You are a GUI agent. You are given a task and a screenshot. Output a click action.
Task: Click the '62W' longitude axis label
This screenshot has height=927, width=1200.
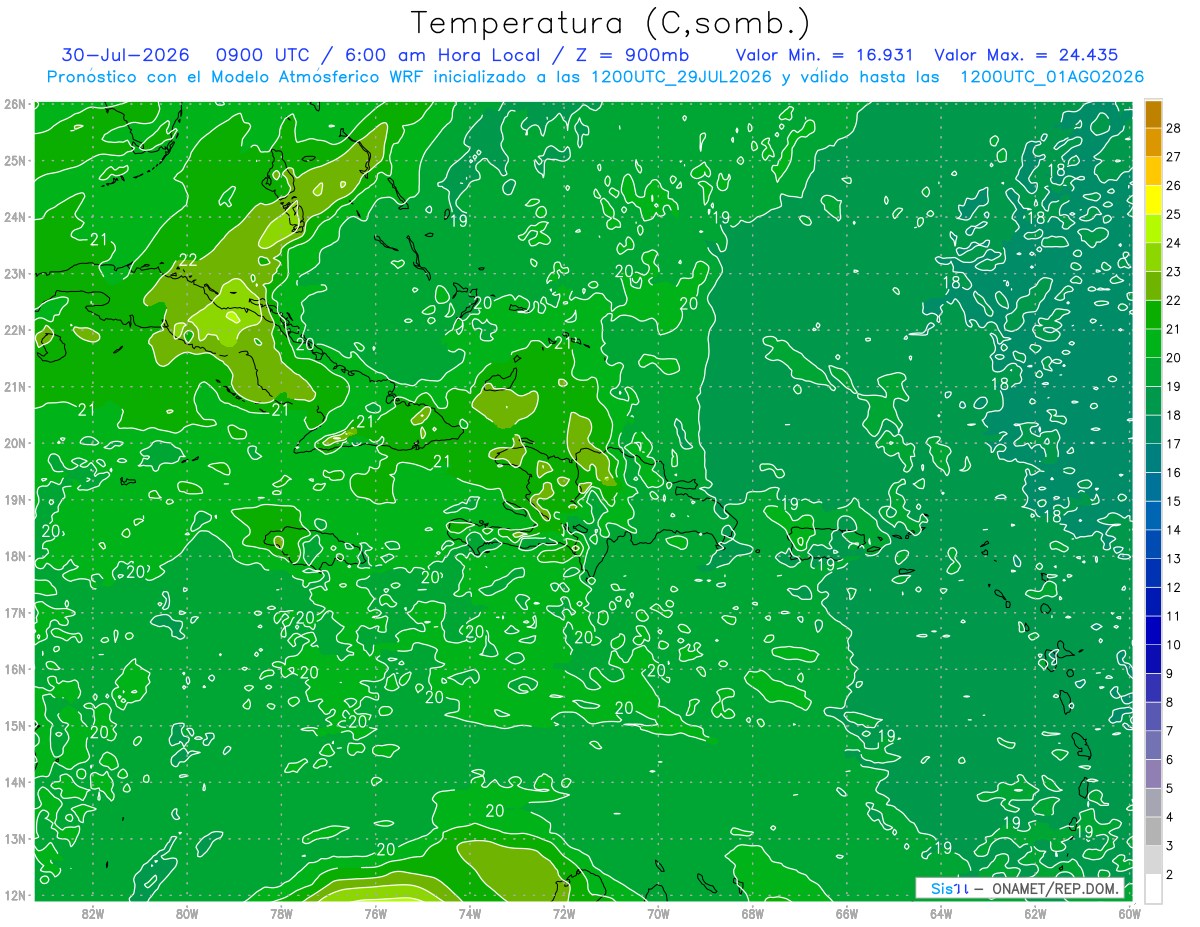click(1035, 913)
